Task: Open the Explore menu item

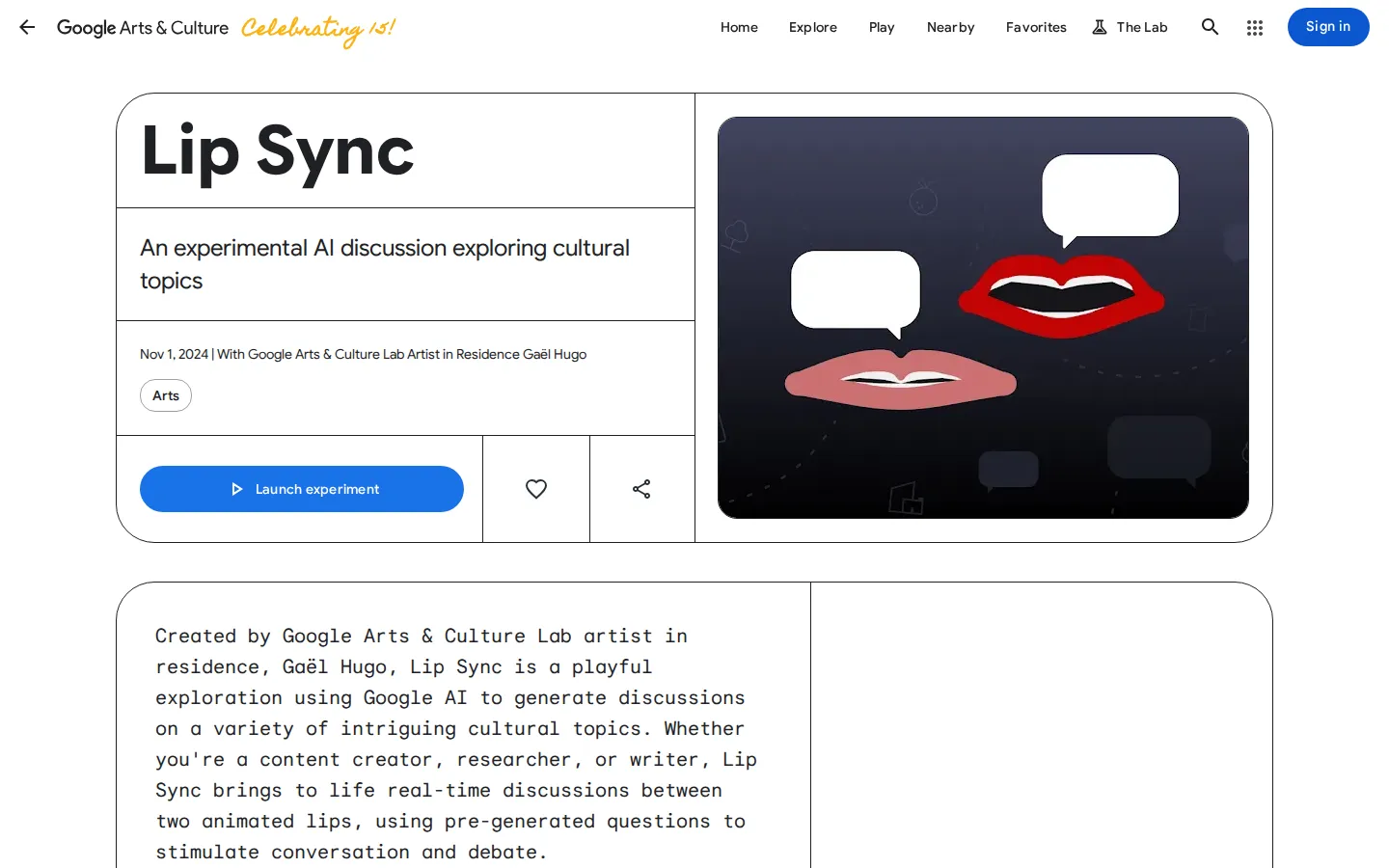Action: [x=813, y=27]
